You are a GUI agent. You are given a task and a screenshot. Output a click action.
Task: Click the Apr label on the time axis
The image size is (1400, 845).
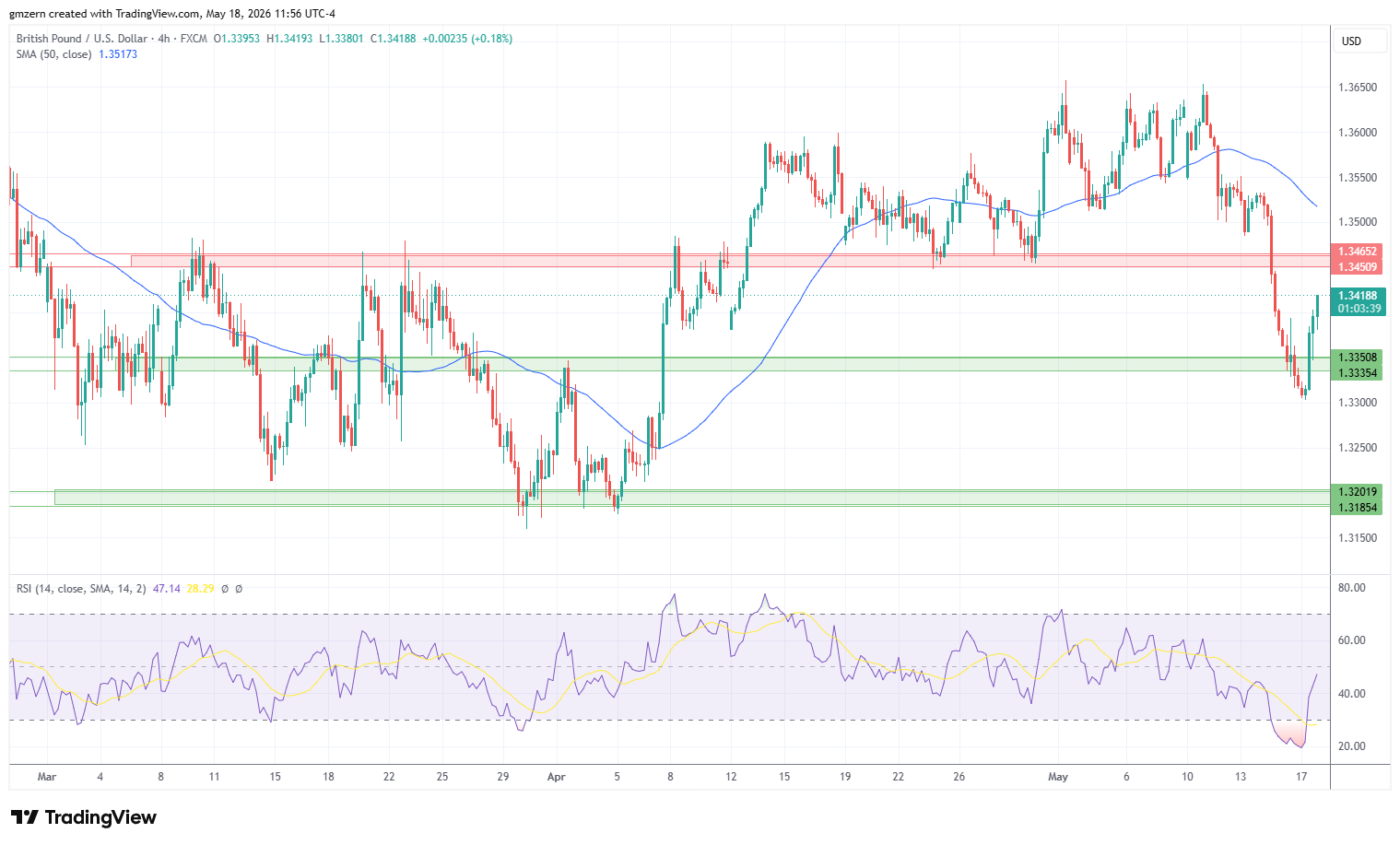point(557,777)
